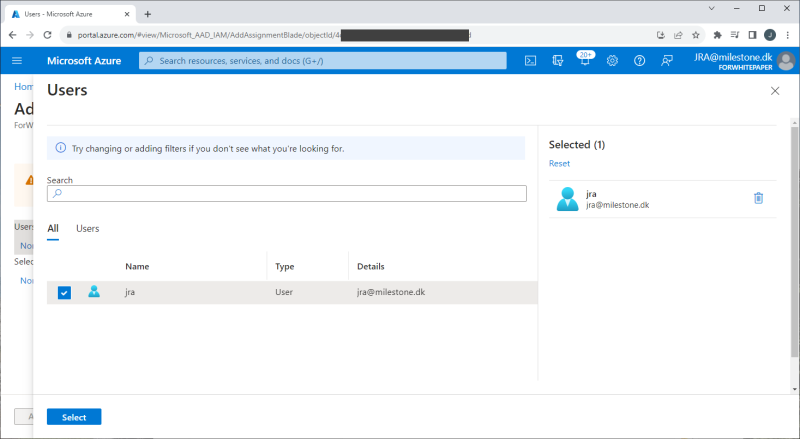Launch Azure Cloud Shell
The height and width of the screenshot is (439, 800).
point(530,61)
